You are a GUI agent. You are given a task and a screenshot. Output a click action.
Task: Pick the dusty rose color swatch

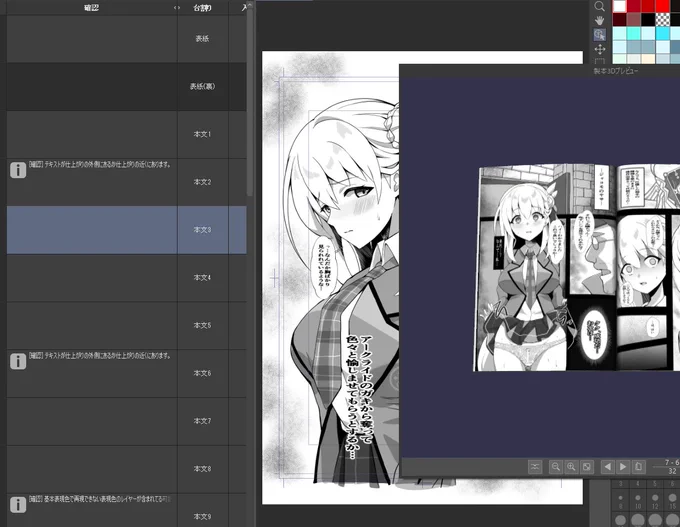click(x=634, y=20)
